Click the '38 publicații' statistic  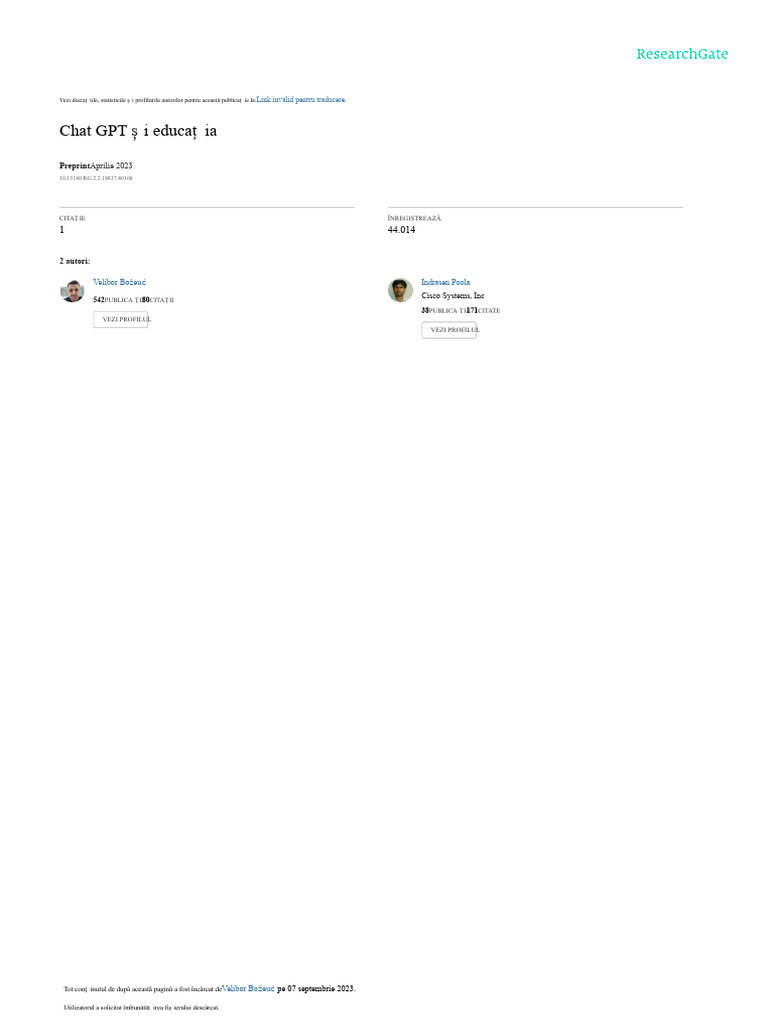443,310
